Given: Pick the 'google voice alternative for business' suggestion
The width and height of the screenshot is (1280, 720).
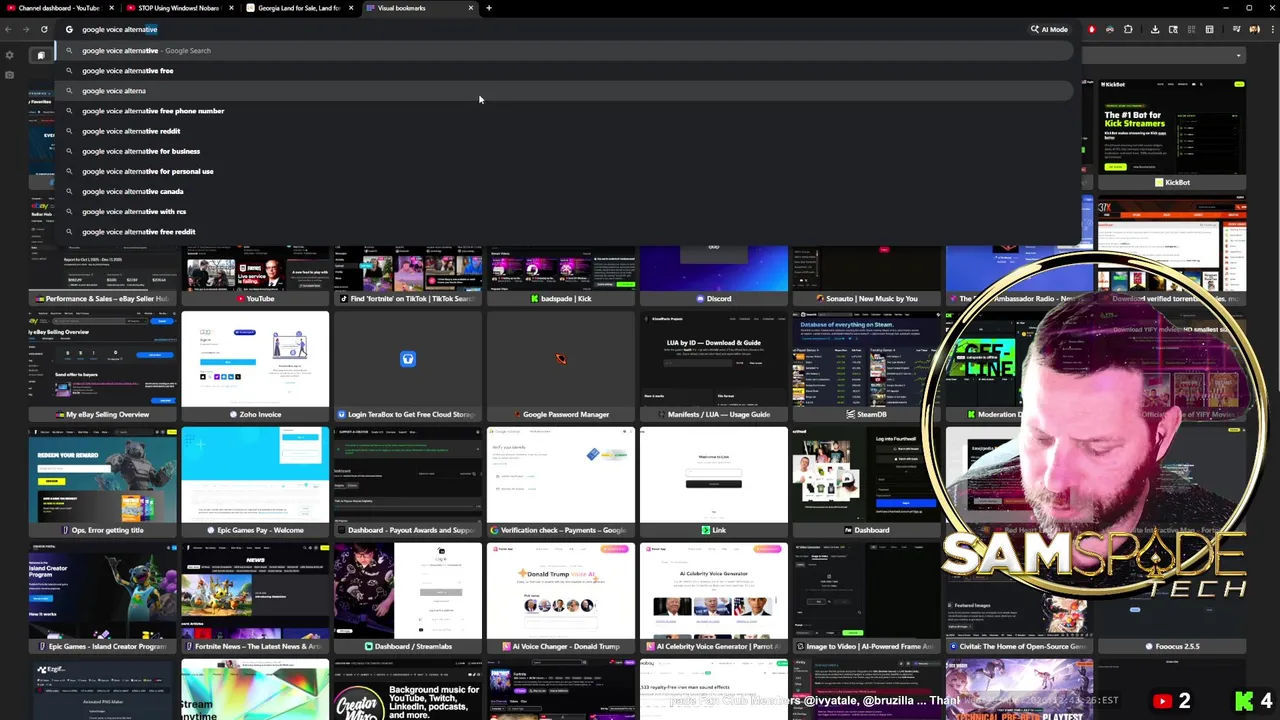Looking at the screenshot, I should (565, 151).
